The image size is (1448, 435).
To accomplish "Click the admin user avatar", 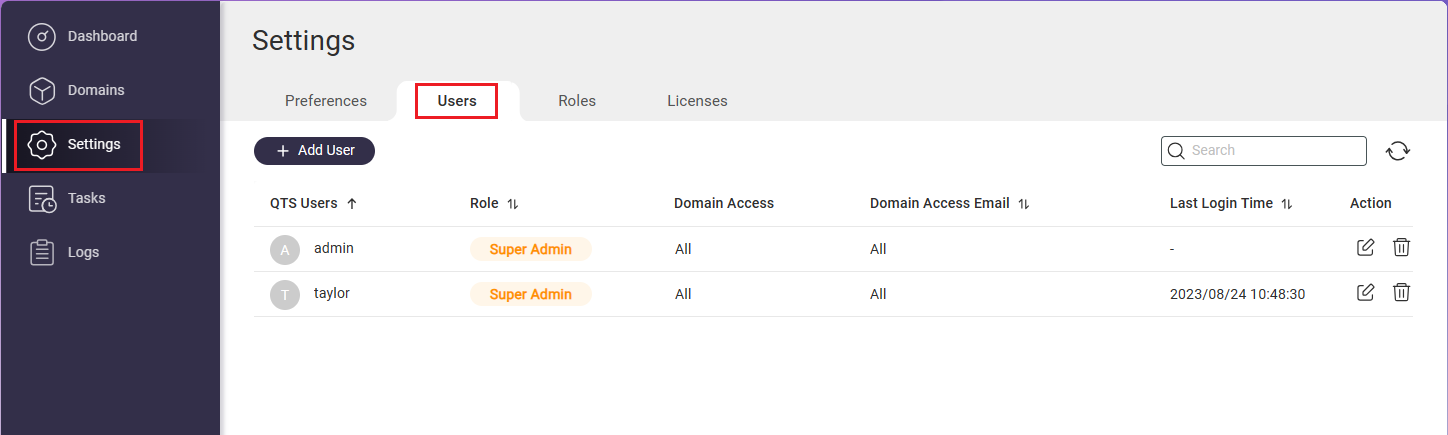I will pos(285,250).
